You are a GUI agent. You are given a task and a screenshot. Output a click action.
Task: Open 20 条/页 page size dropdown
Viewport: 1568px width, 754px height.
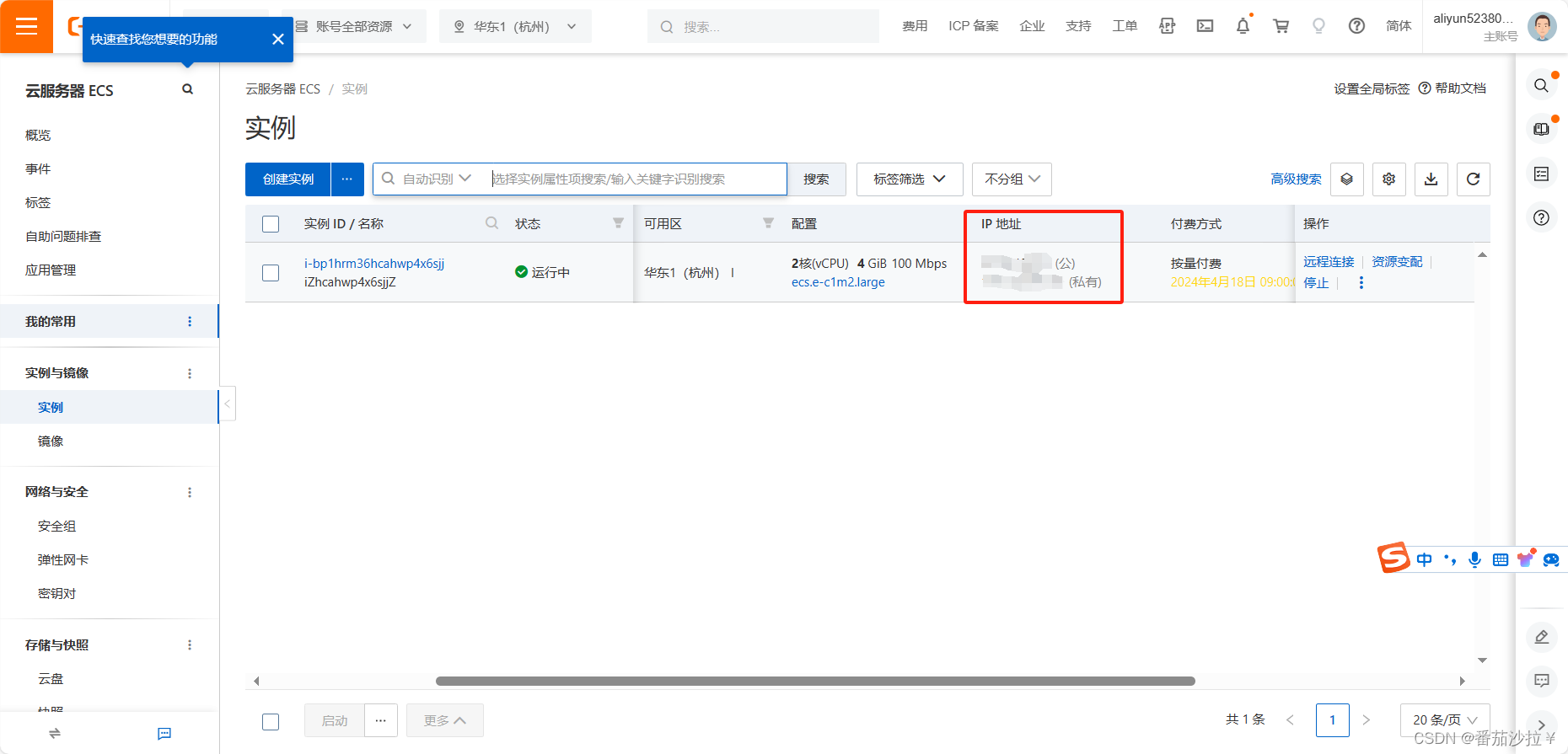pyautogui.click(x=1445, y=720)
